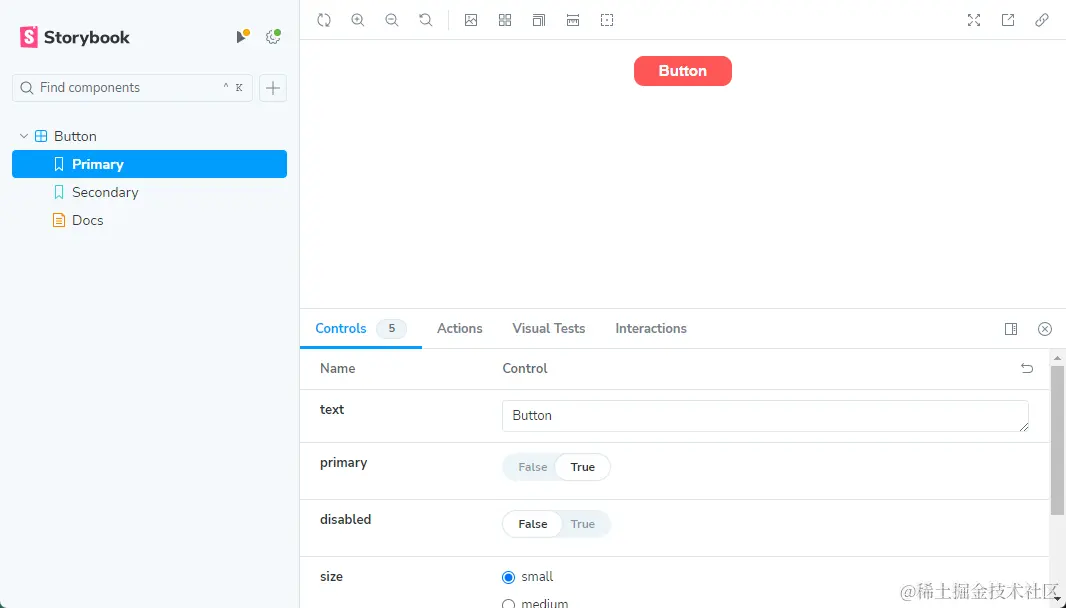Click the Docs document icon
The image size is (1066, 608).
coord(59,220)
